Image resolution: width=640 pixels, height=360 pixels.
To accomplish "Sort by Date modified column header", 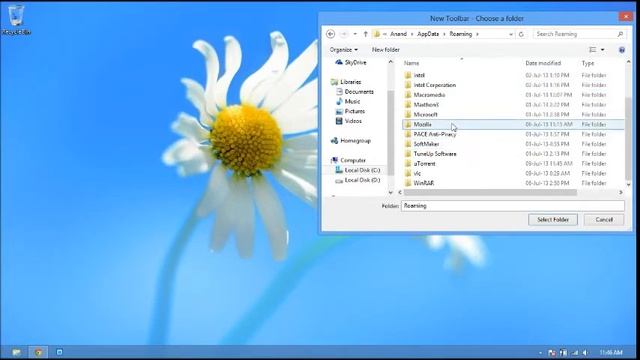I will click(543, 63).
